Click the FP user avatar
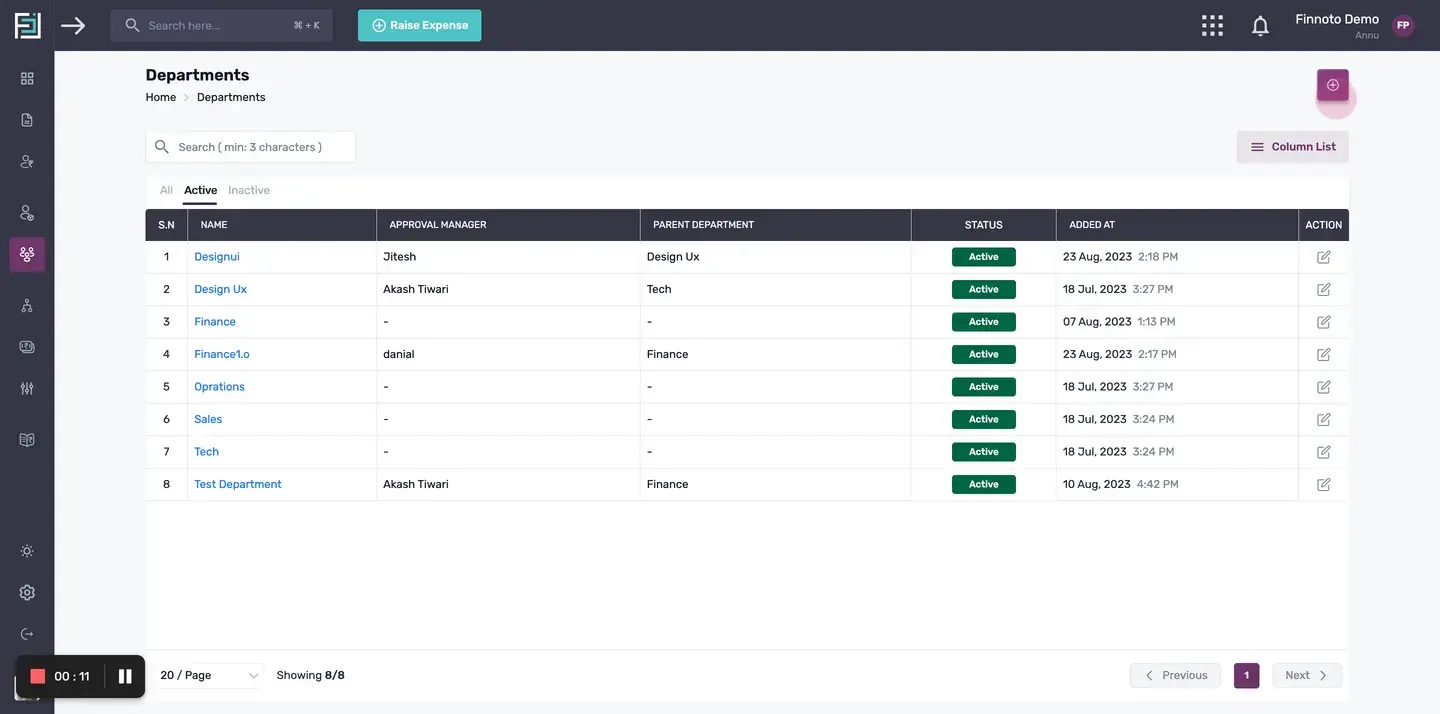The image size is (1440, 714). point(1403,26)
